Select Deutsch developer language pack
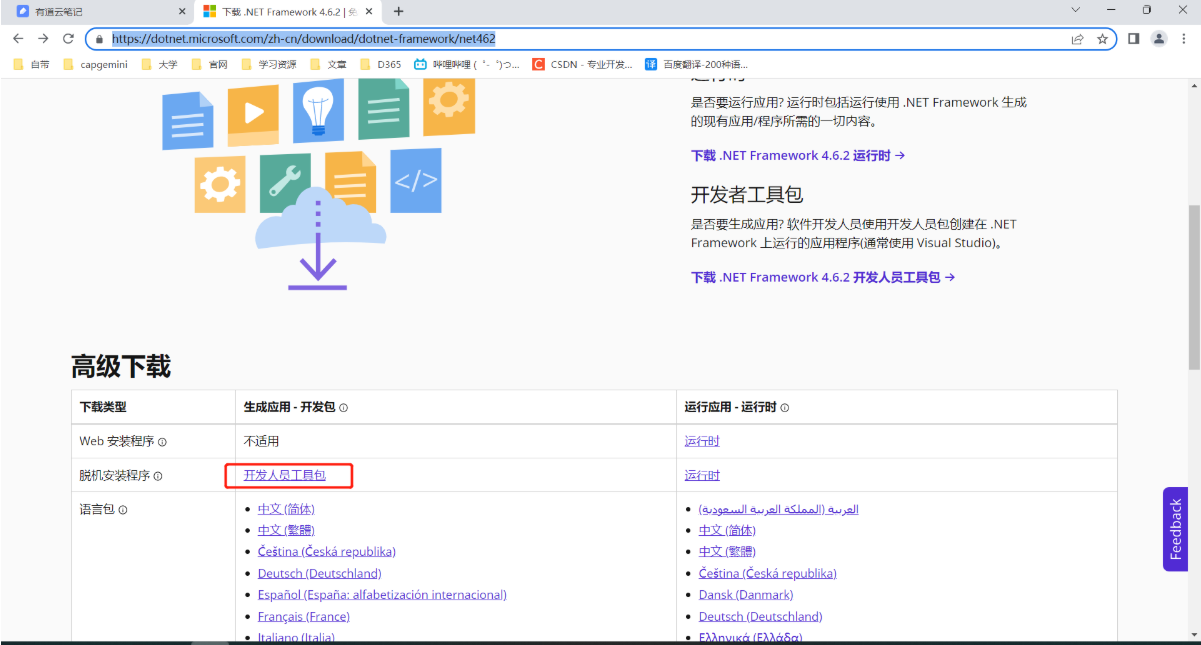Image resolution: width=1201 pixels, height=645 pixels. (x=320, y=573)
